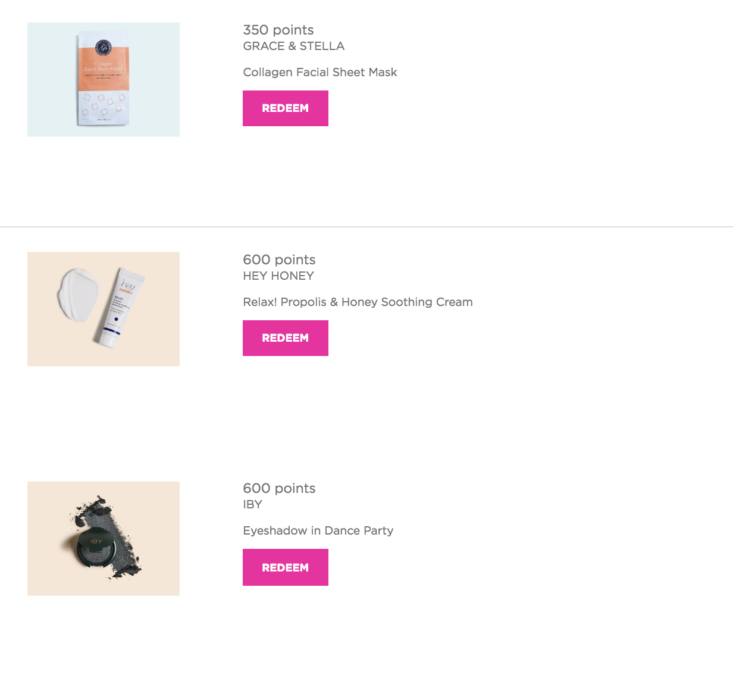The width and height of the screenshot is (733, 681).
Task: Redeem the IBY Eyeshadow in Dance Party
Action: (285, 567)
